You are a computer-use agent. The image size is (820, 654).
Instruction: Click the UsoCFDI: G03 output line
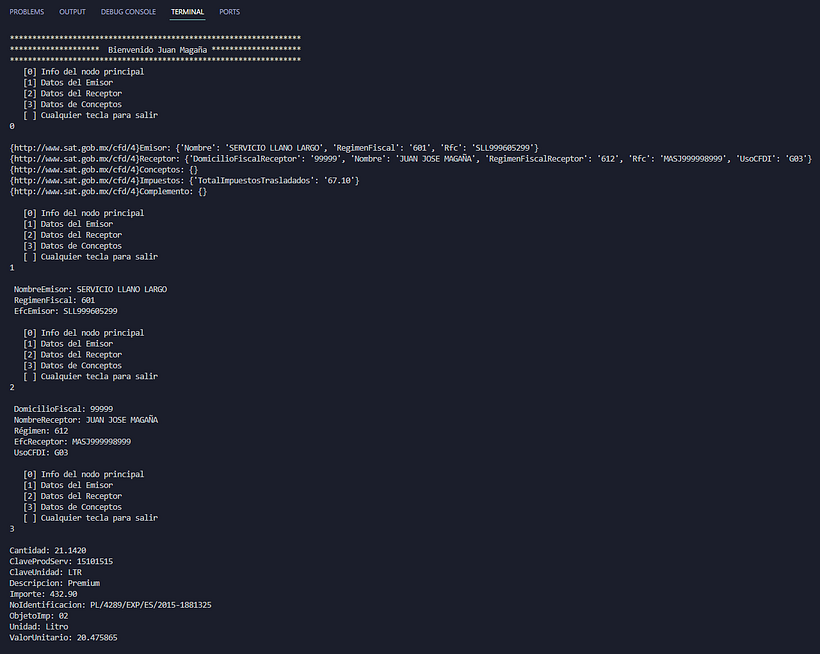[x=41, y=453]
